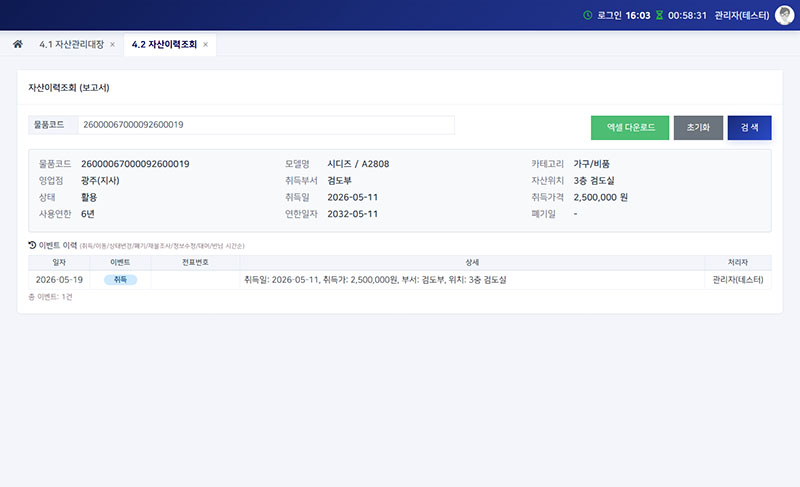Open the user avatar profile picture
Image resolution: width=800 pixels, height=487 pixels.
point(784,15)
